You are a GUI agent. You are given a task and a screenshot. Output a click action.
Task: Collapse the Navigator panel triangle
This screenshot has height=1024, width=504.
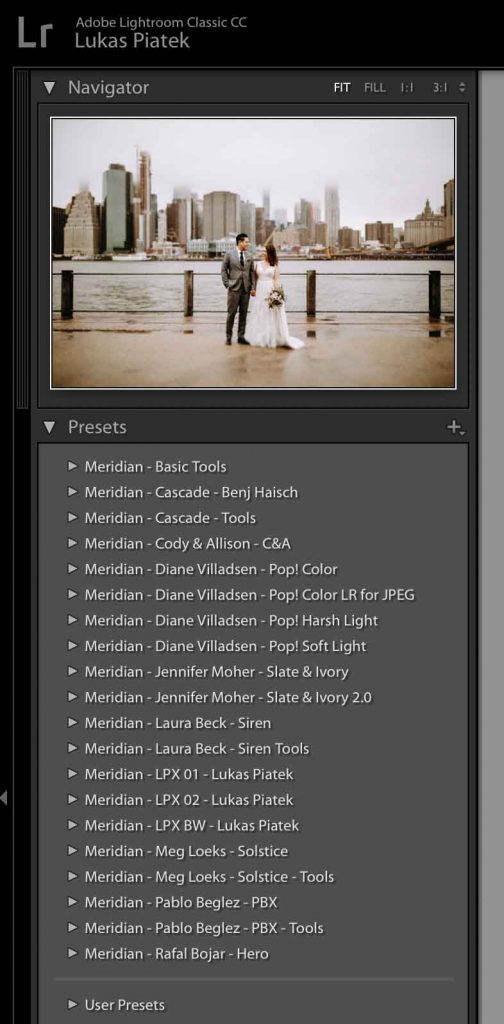(49, 88)
